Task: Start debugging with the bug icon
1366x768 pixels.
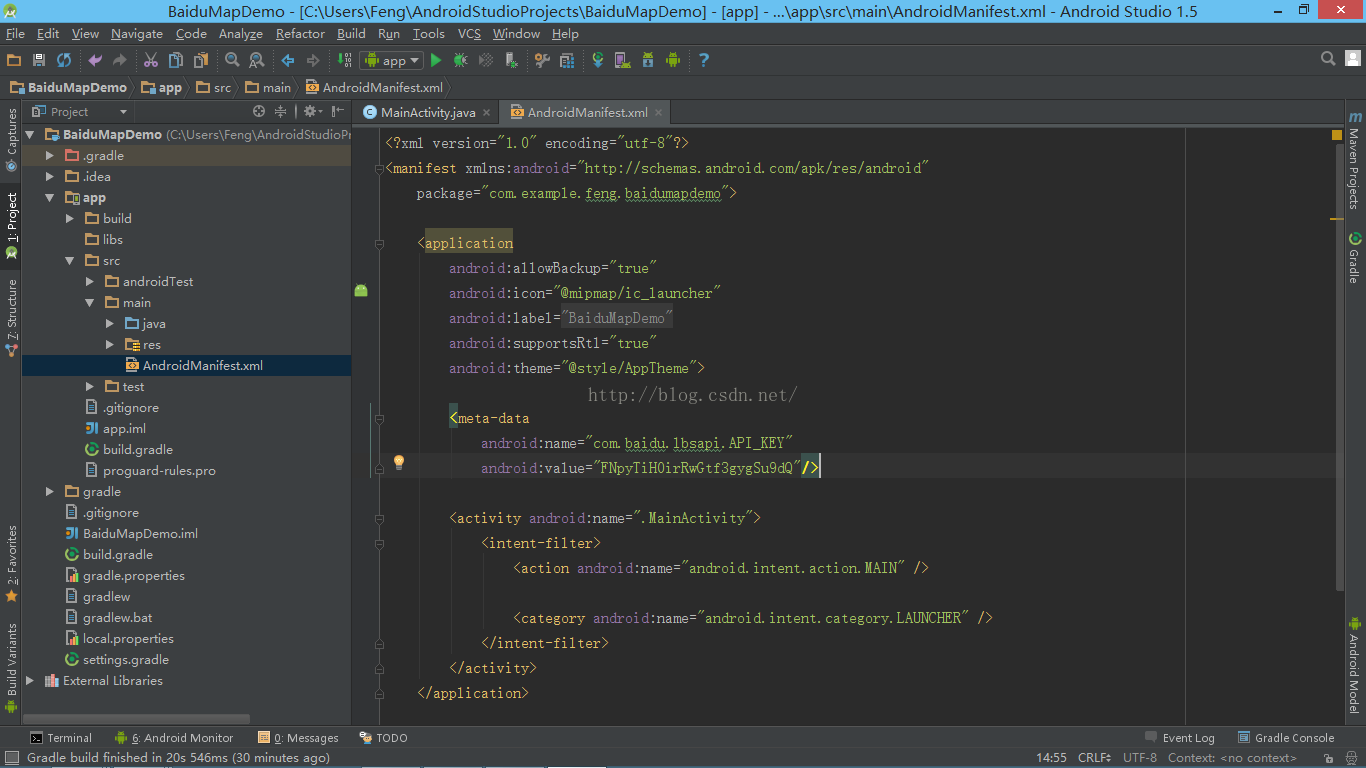Action: (x=460, y=60)
